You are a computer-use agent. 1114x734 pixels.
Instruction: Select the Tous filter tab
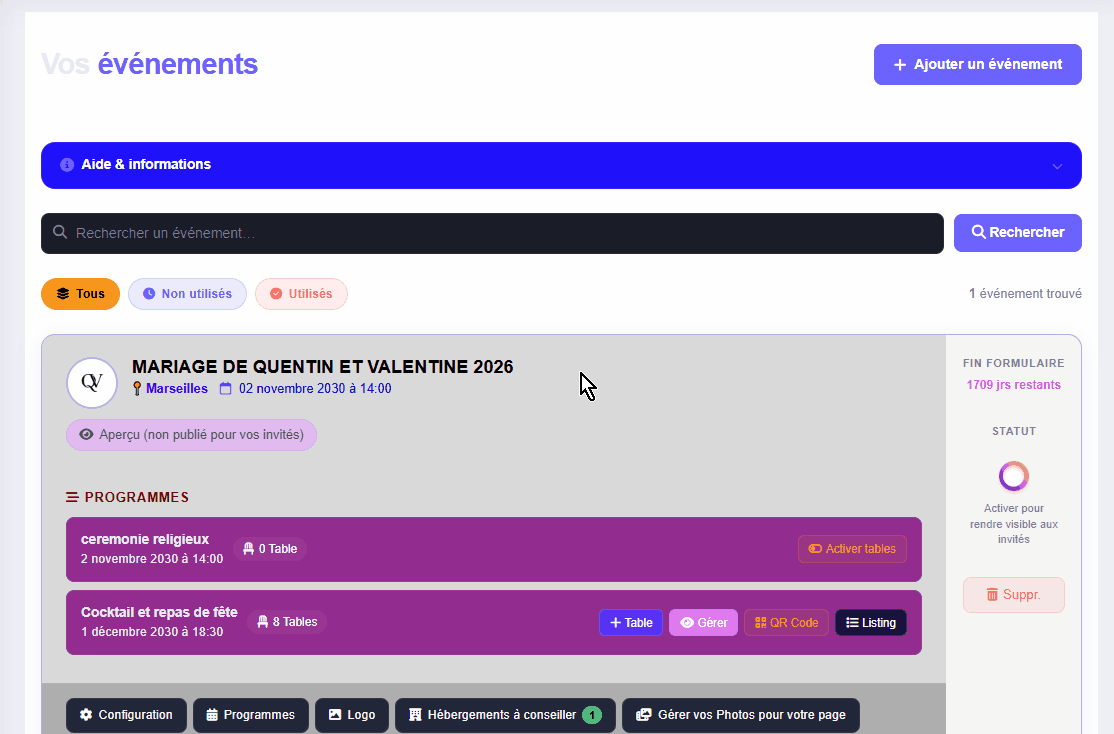pos(80,294)
